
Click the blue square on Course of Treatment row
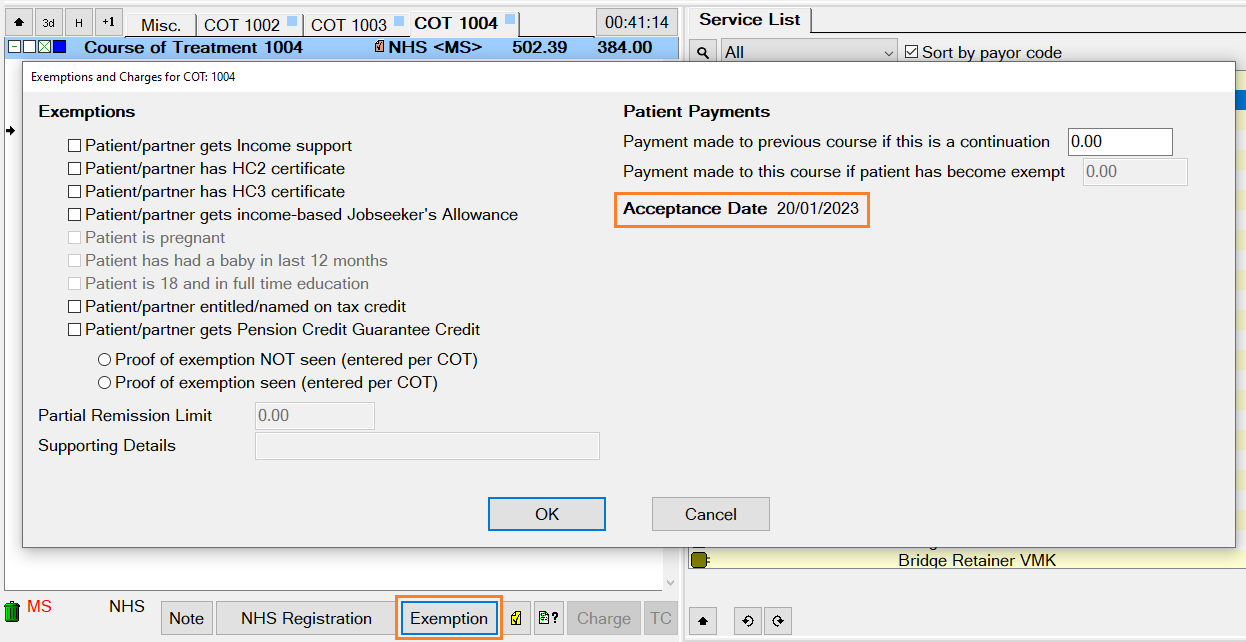59,47
